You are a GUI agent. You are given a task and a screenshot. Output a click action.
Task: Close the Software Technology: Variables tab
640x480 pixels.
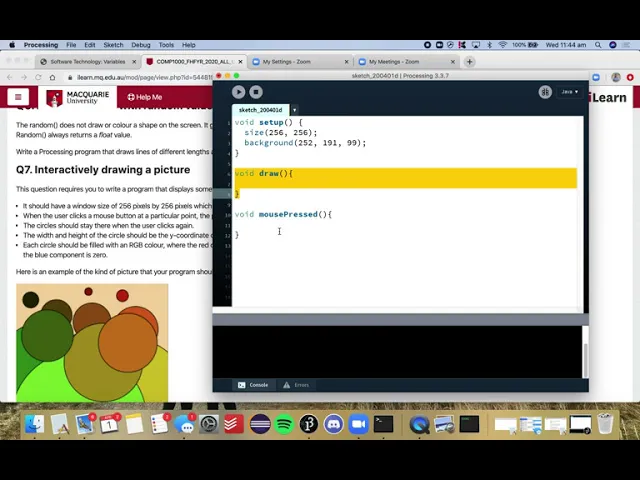(x=134, y=62)
